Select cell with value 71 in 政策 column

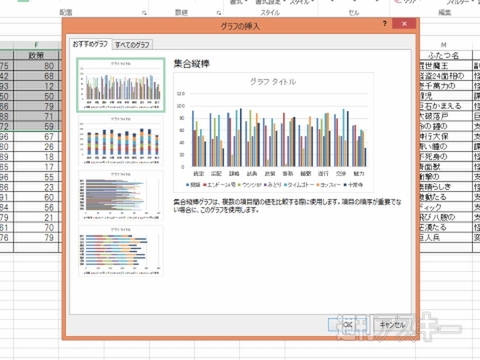36,116
